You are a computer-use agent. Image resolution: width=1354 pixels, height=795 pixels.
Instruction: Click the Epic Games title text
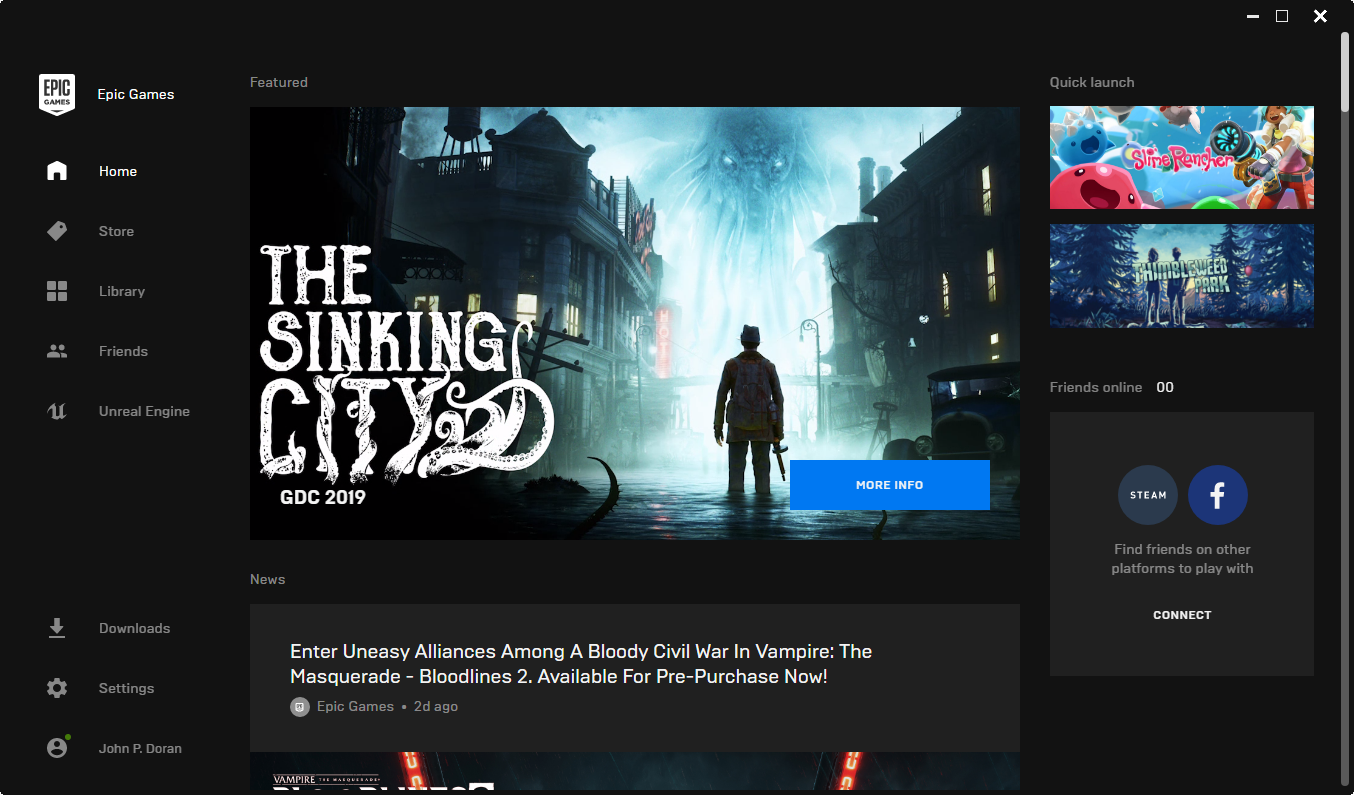pos(136,94)
